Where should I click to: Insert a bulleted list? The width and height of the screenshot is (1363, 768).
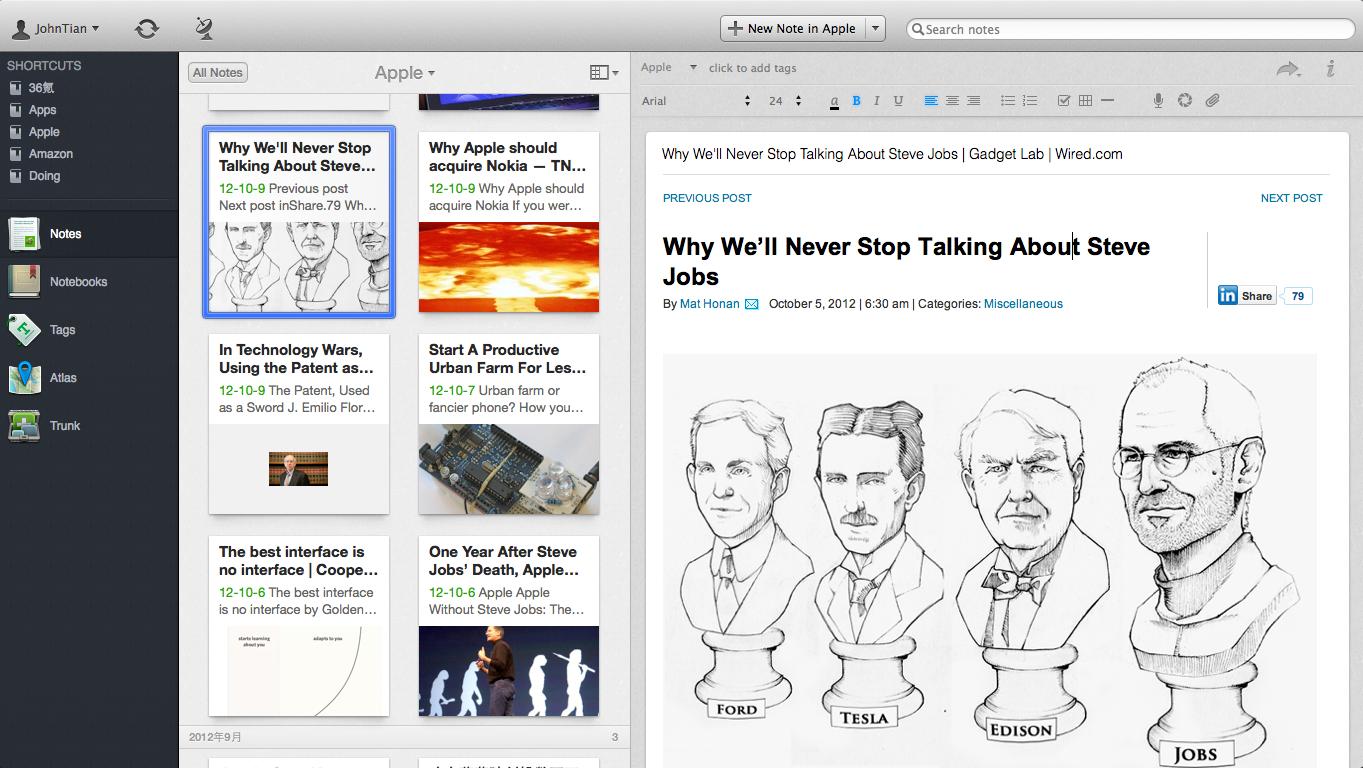point(1008,100)
